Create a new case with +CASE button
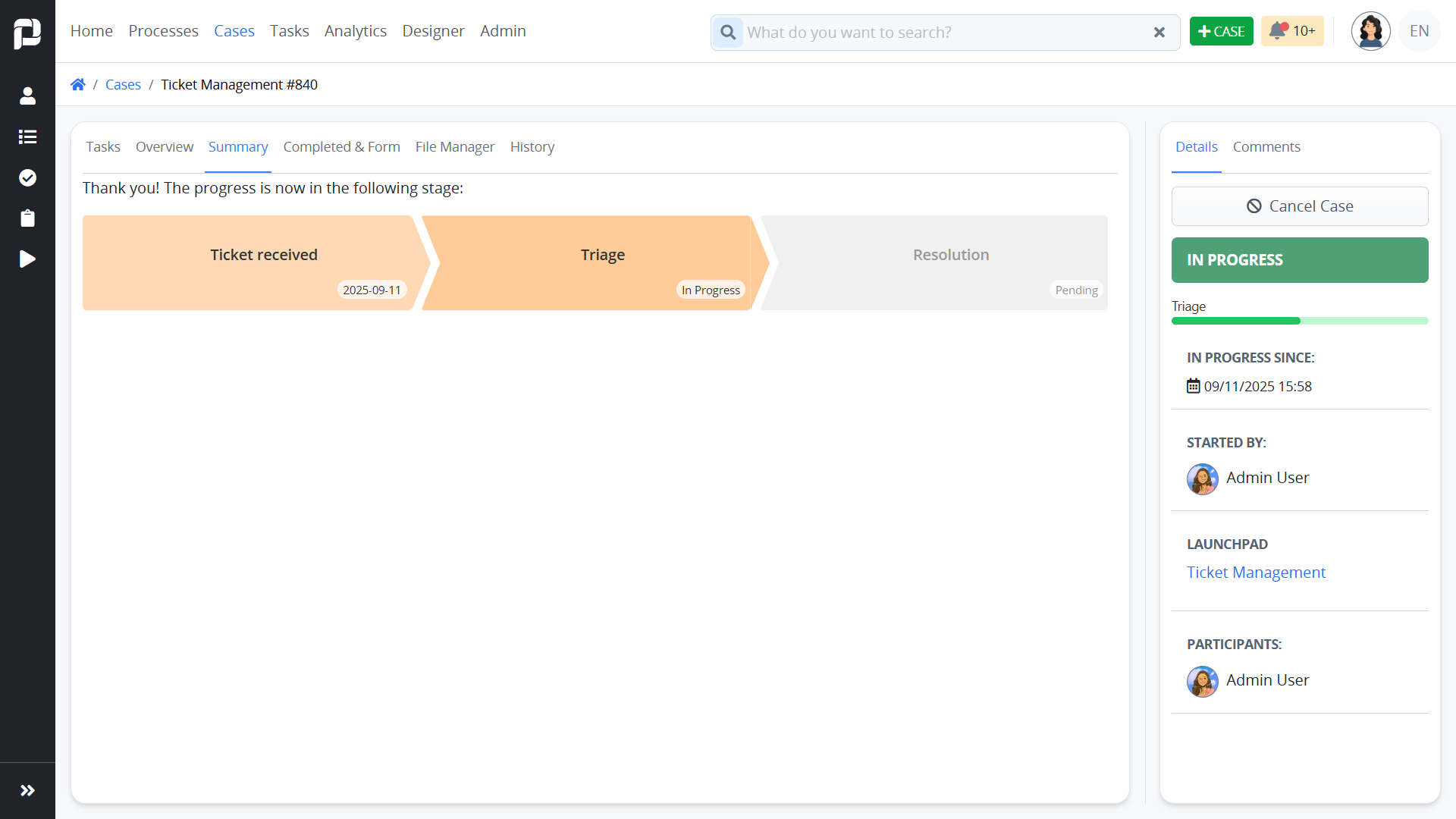 [x=1221, y=31]
